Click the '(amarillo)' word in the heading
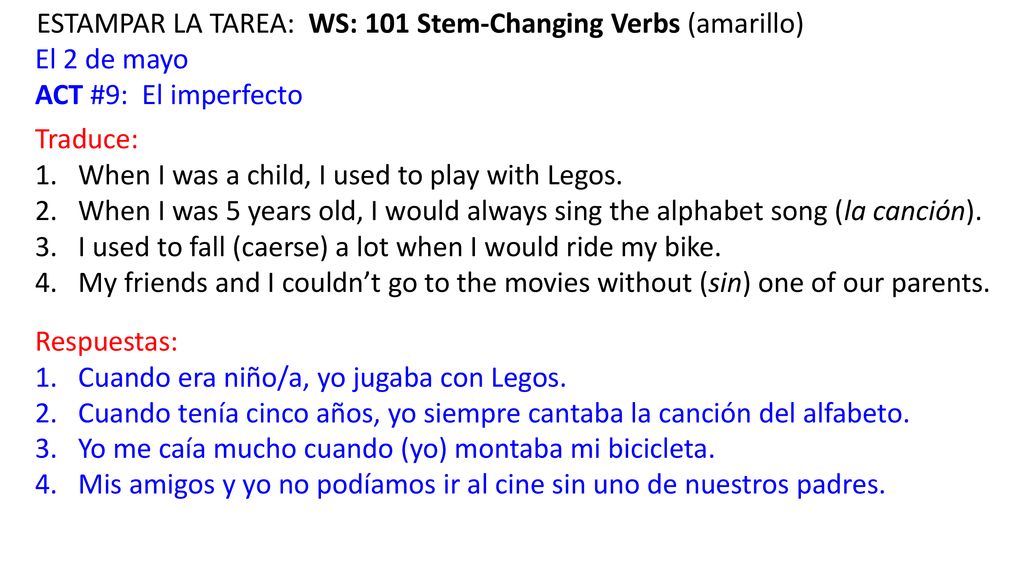The height and width of the screenshot is (576, 1024). [x=746, y=24]
